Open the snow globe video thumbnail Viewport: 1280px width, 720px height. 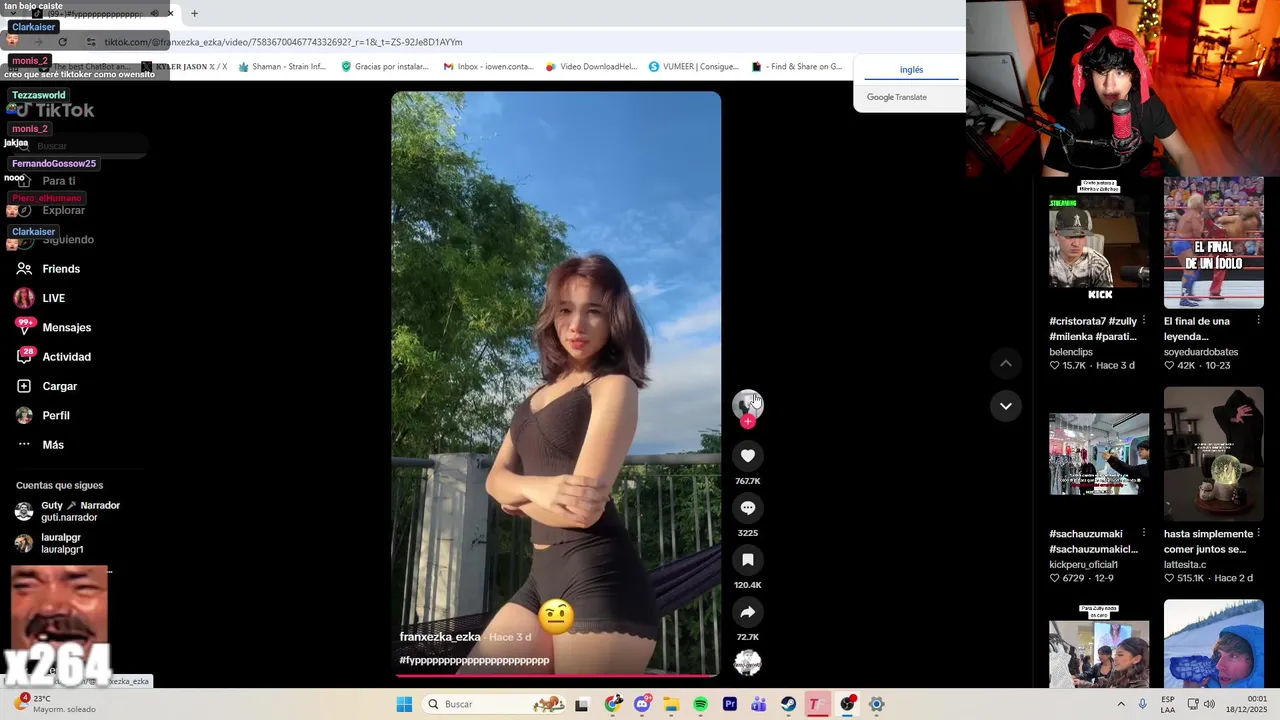[1214, 454]
